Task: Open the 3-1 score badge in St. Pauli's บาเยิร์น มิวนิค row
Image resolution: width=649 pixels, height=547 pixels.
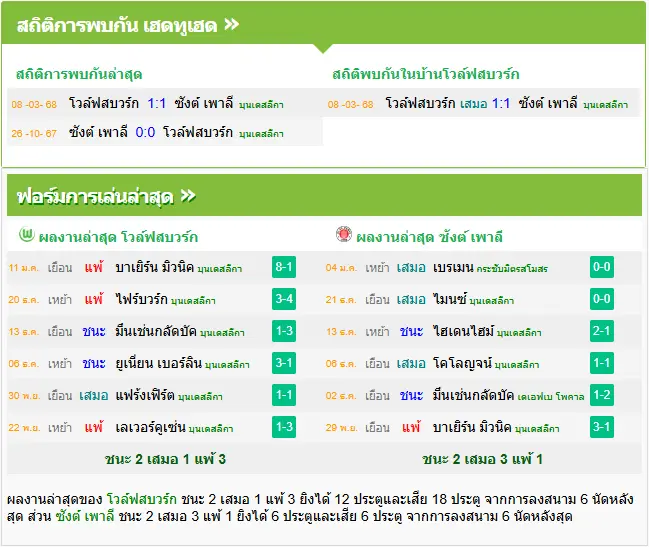Action: click(x=602, y=427)
